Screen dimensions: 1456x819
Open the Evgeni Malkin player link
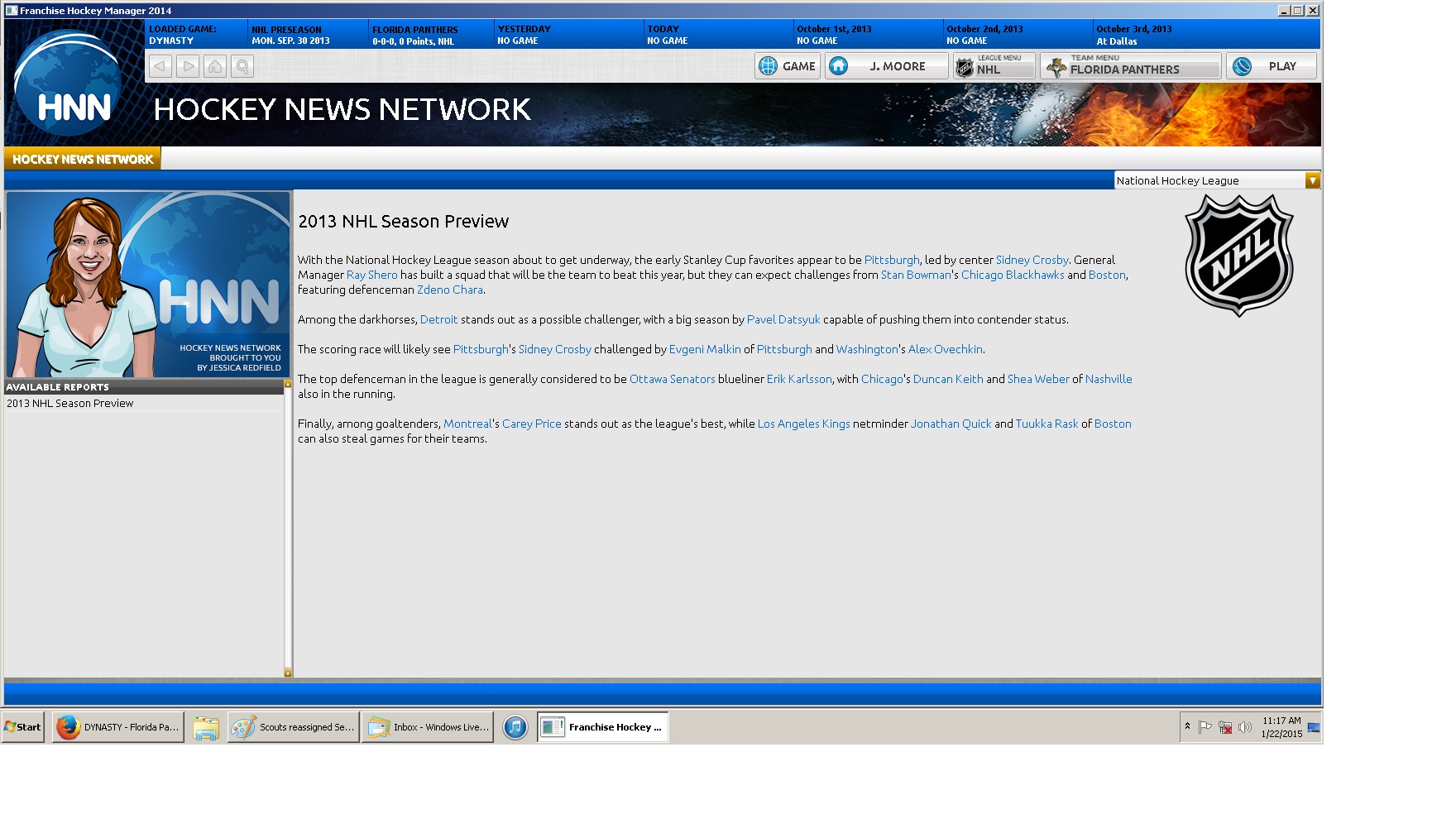[x=705, y=349]
